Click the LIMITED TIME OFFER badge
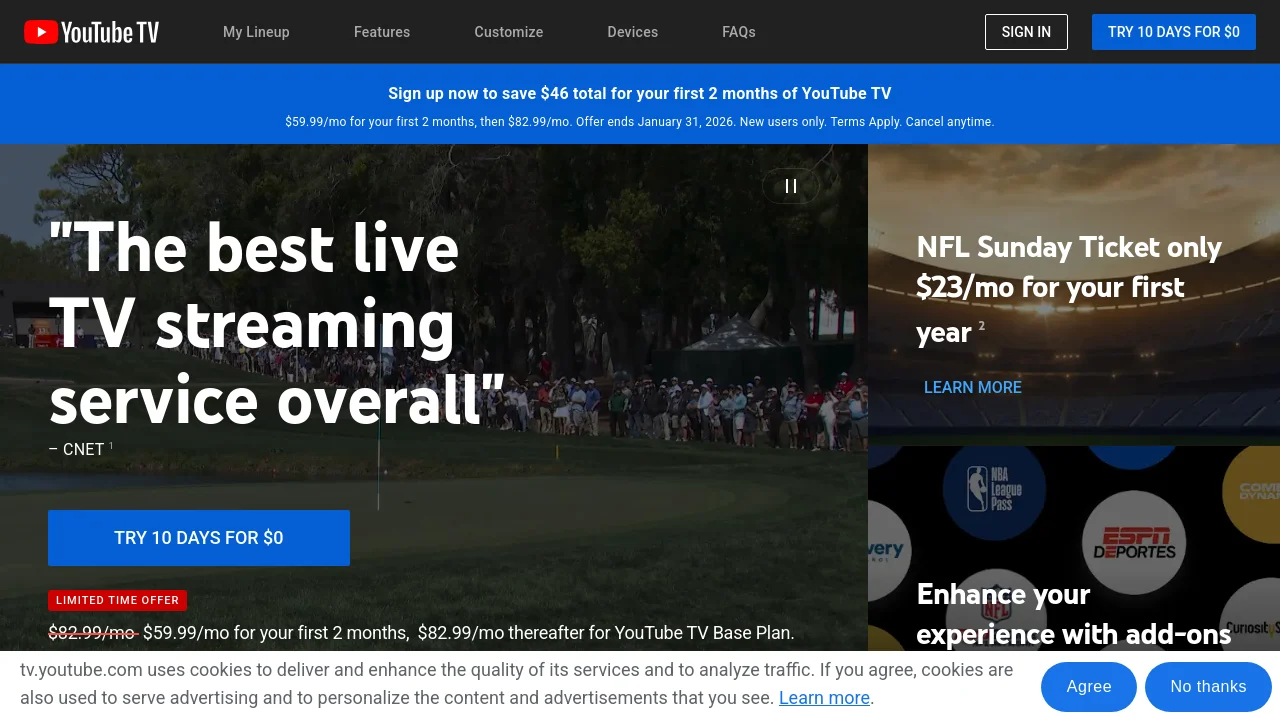Image resolution: width=1280 pixels, height=720 pixels. coord(117,600)
